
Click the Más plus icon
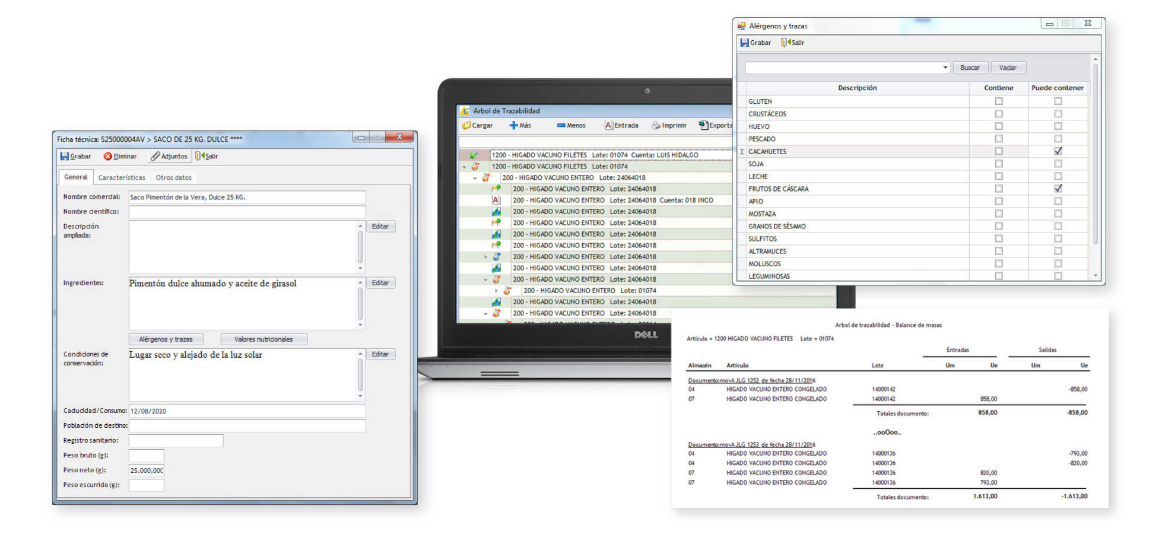513,126
